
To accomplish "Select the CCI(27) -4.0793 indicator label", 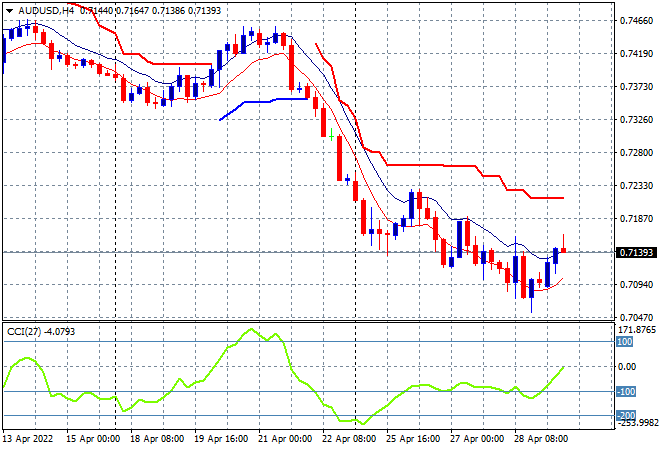I will tap(41, 332).
